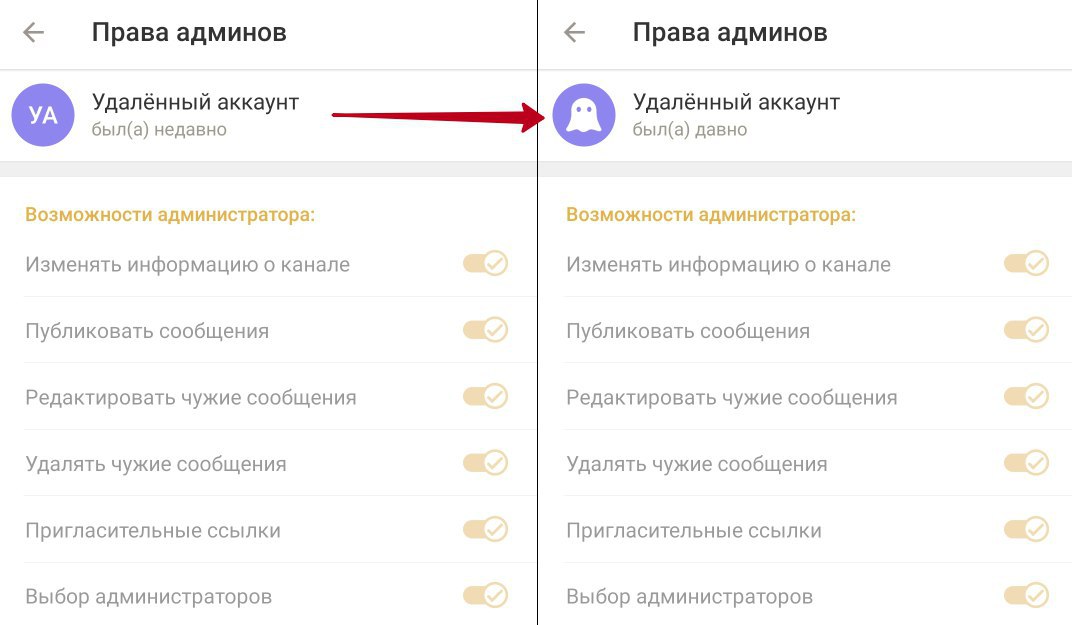Toggle left 'Изменять информацию о канале' switch
The image size is (1072, 625).
(485, 264)
